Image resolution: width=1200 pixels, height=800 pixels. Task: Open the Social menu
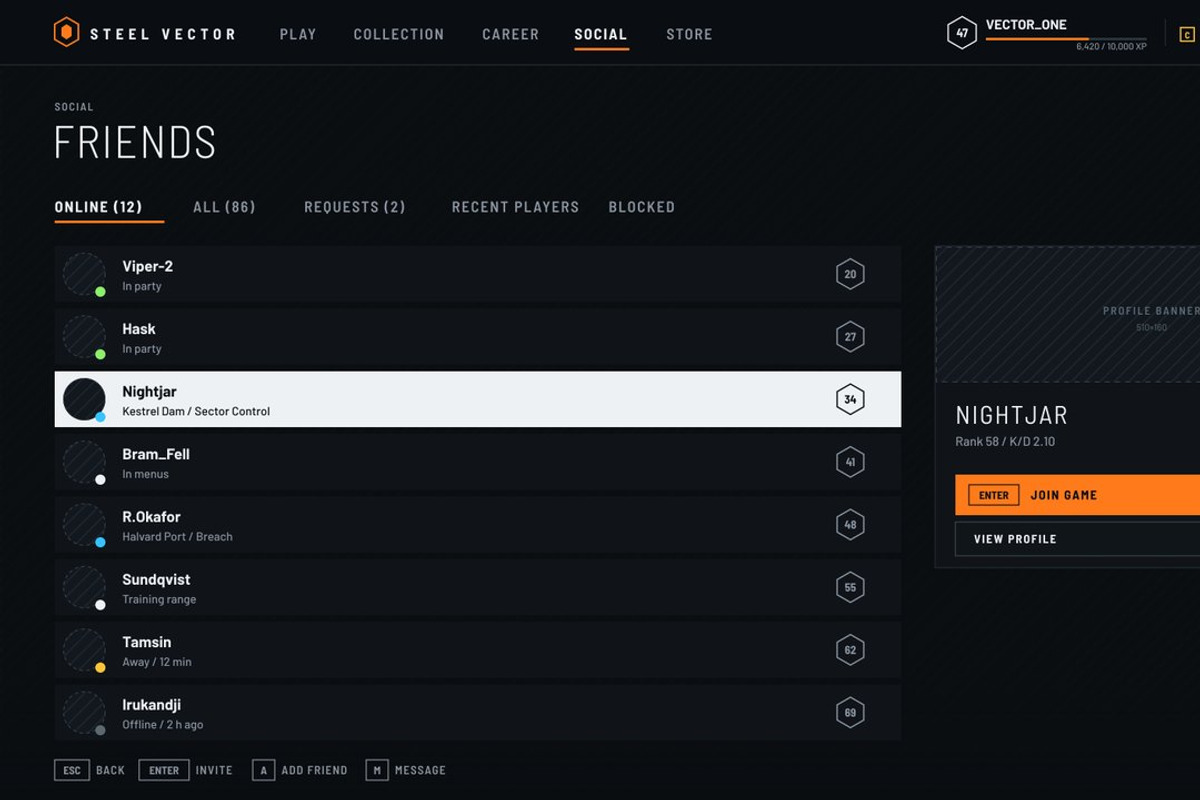[x=601, y=34]
